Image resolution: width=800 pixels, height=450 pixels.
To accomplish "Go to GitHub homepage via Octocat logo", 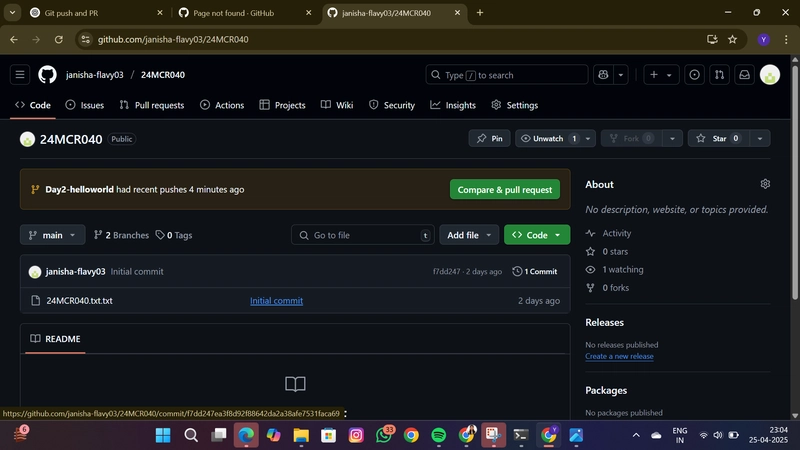I will point(47,75).
